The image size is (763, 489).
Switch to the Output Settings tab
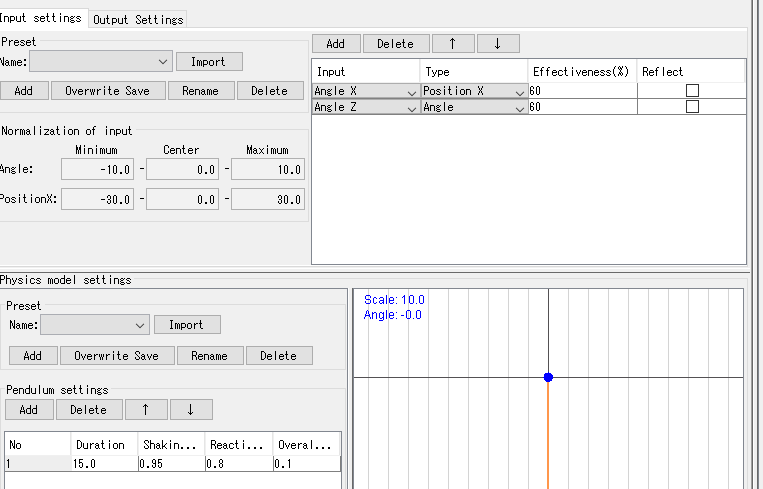tap(138, 19)
